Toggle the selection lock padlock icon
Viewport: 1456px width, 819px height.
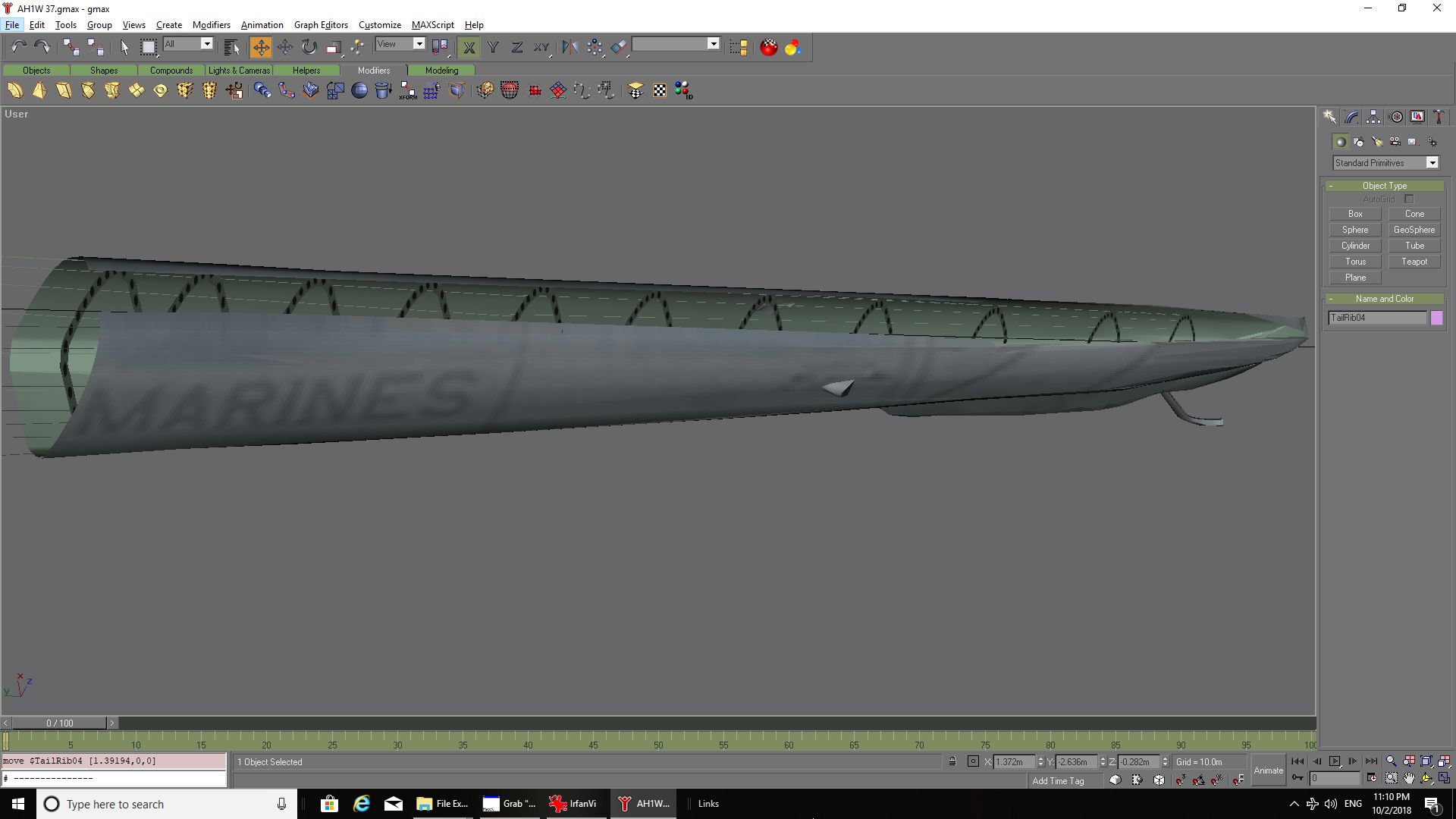[952, 761]
